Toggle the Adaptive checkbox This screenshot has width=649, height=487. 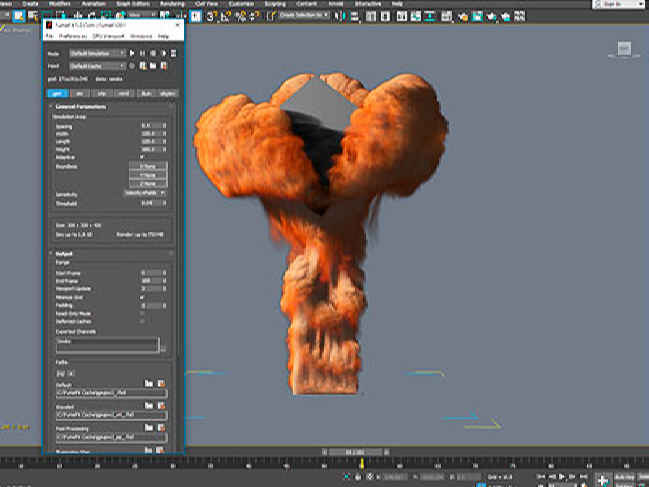click(x=142, y=156)
